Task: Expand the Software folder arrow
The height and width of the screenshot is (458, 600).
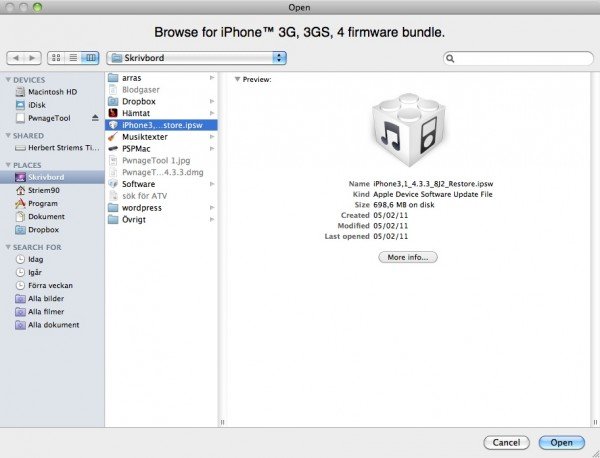Action: [212, 184]
